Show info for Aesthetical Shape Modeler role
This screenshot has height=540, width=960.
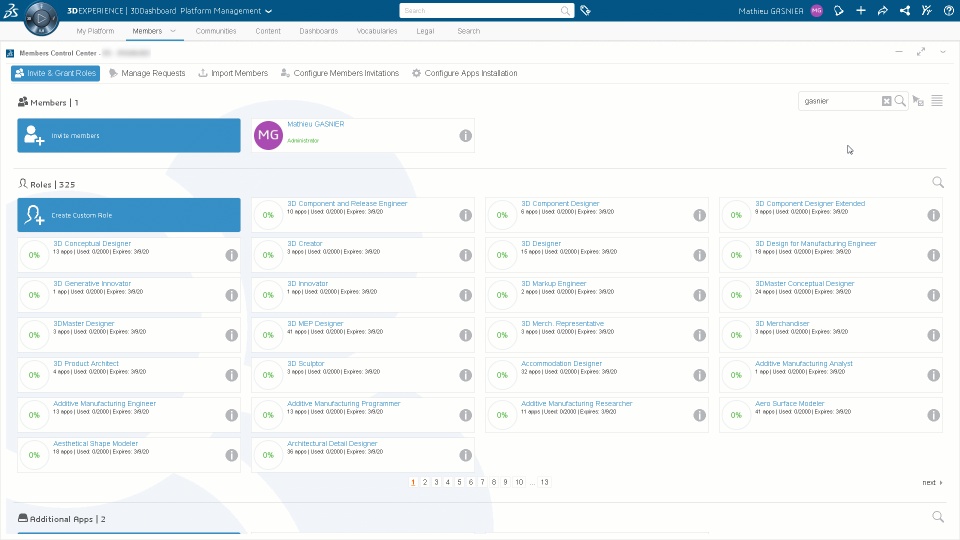pos(231,455)
